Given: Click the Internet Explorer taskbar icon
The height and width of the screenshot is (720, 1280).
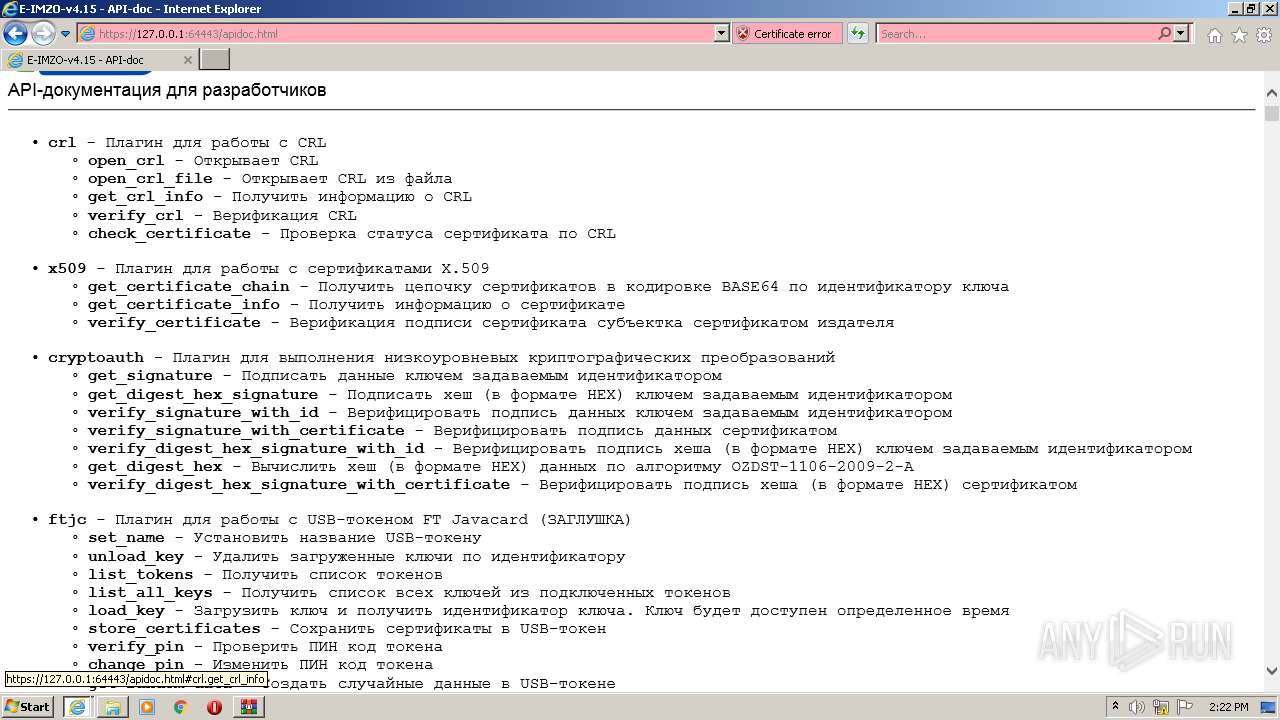Looking at the screenshot, I should (77, 707).
